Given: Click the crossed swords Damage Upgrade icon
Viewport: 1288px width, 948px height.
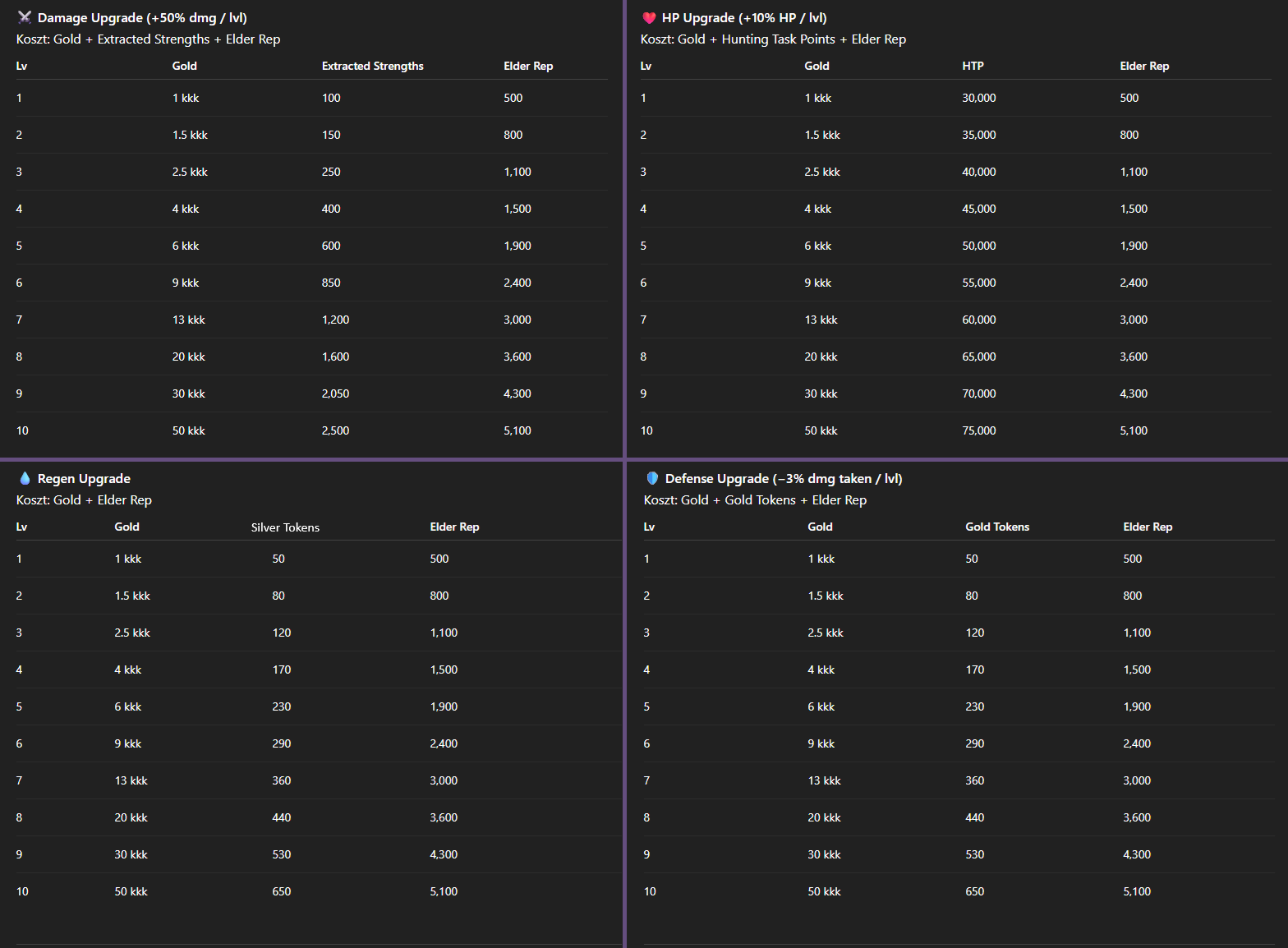Looking at the screenshot, I should pyautogui.click(x=25, y=17).
